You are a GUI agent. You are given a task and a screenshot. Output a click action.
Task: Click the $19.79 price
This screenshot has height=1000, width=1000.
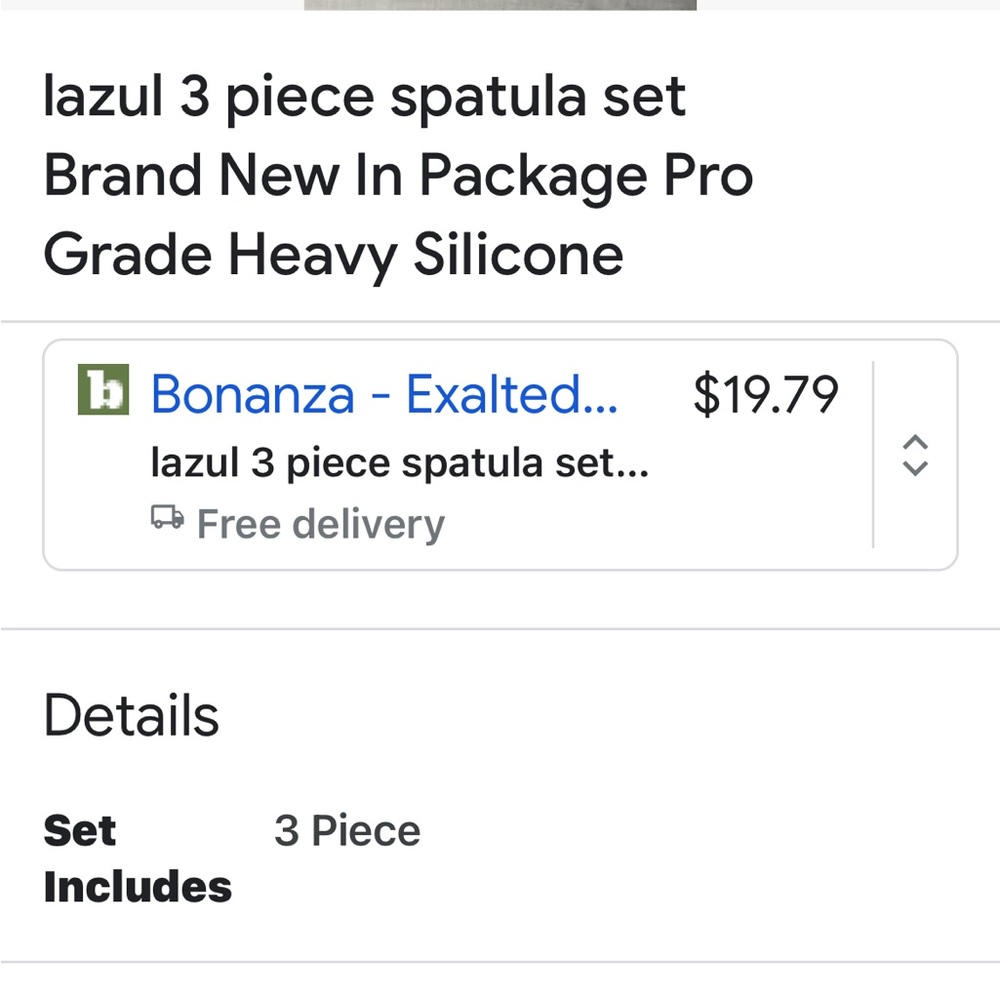[x=766, y=394]
